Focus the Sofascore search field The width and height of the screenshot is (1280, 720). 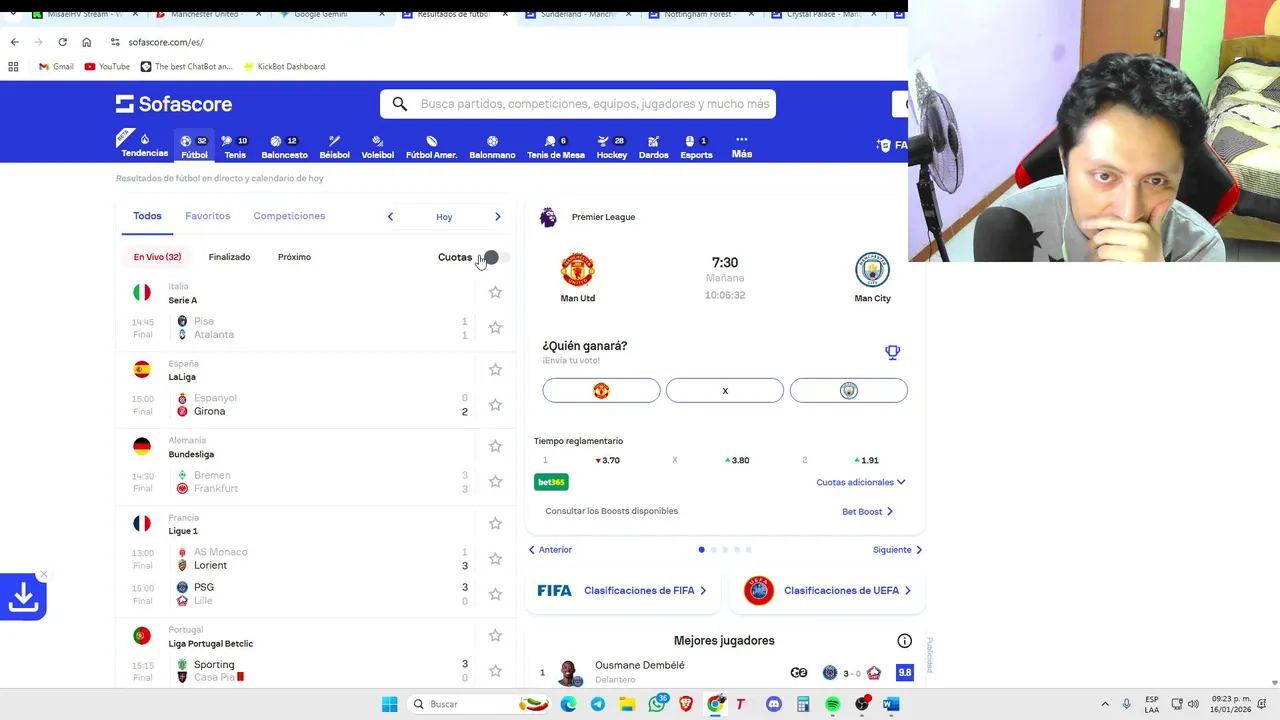coord(578,104)
